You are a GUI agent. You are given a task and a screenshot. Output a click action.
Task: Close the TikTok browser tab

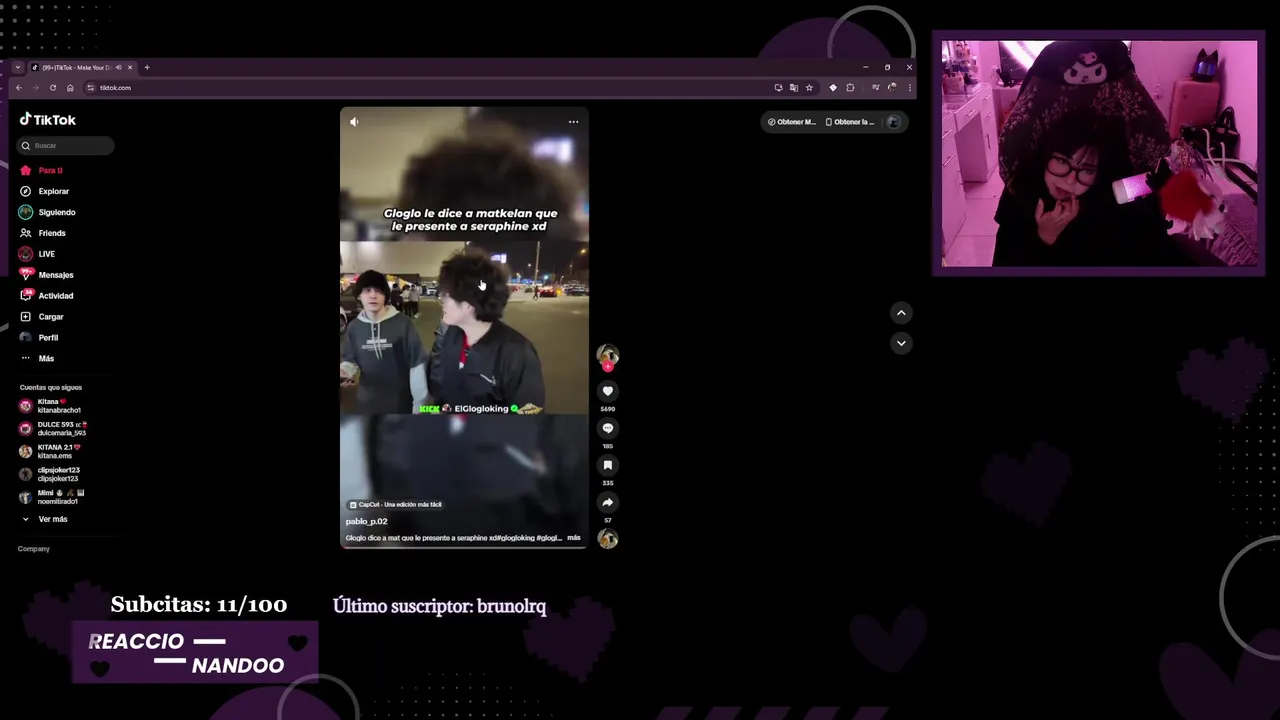(x=130, y=67)
